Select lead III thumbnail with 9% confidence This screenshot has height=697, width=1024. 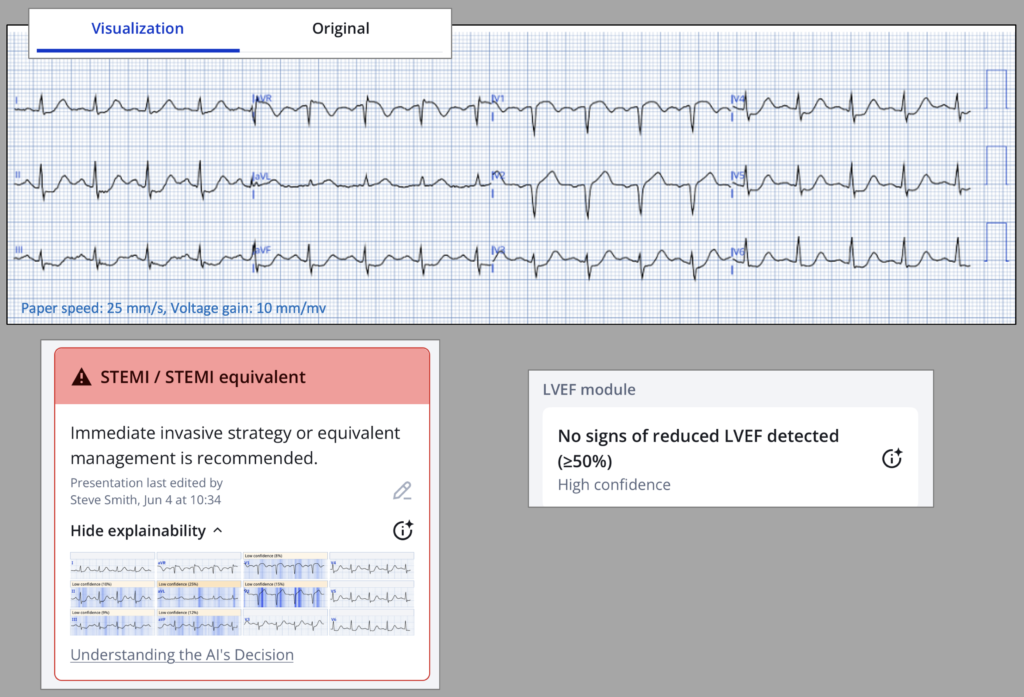[x=112, y=623]
